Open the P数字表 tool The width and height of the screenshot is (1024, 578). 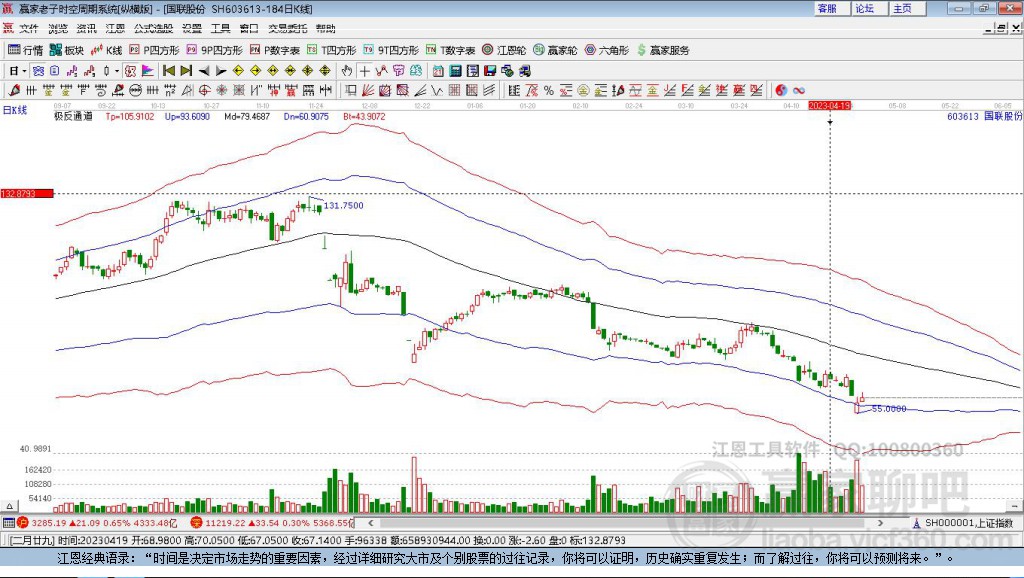coord(274,50)
